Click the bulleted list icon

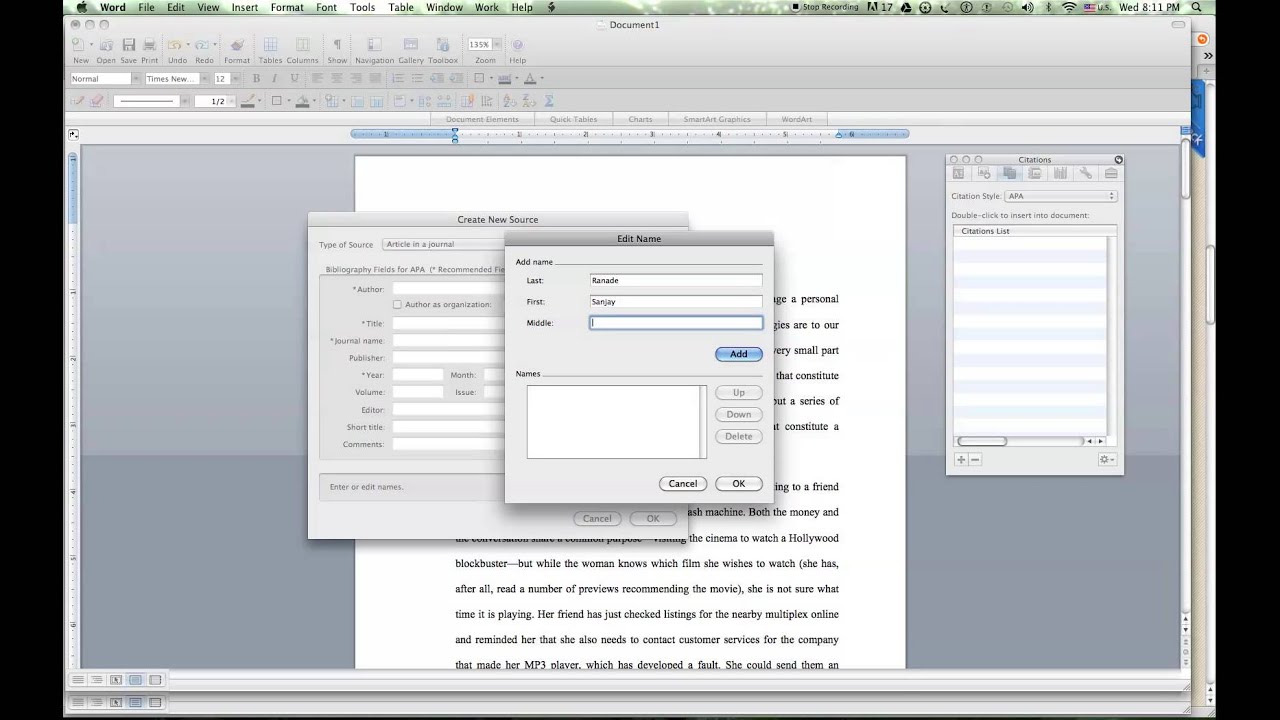pos(417,78)
